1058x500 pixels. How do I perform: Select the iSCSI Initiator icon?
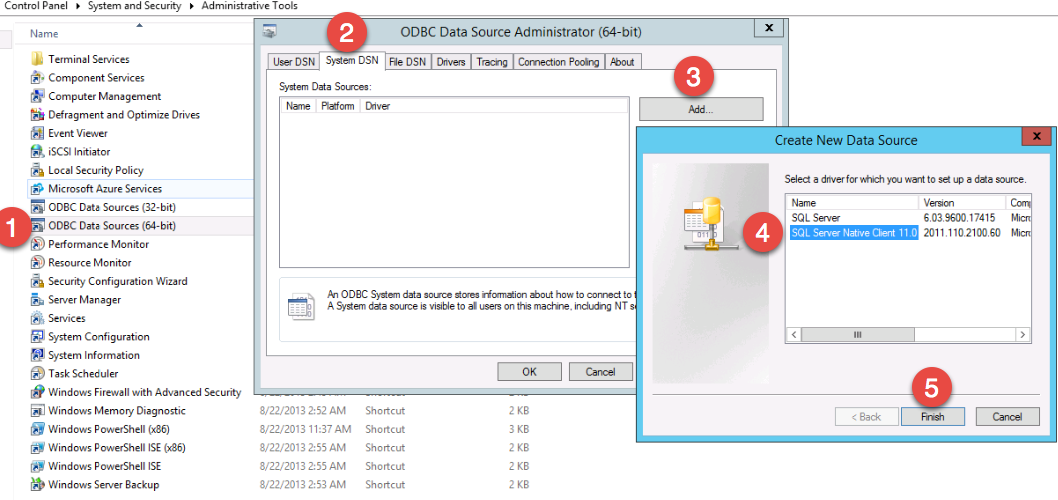tap(38, 152)
